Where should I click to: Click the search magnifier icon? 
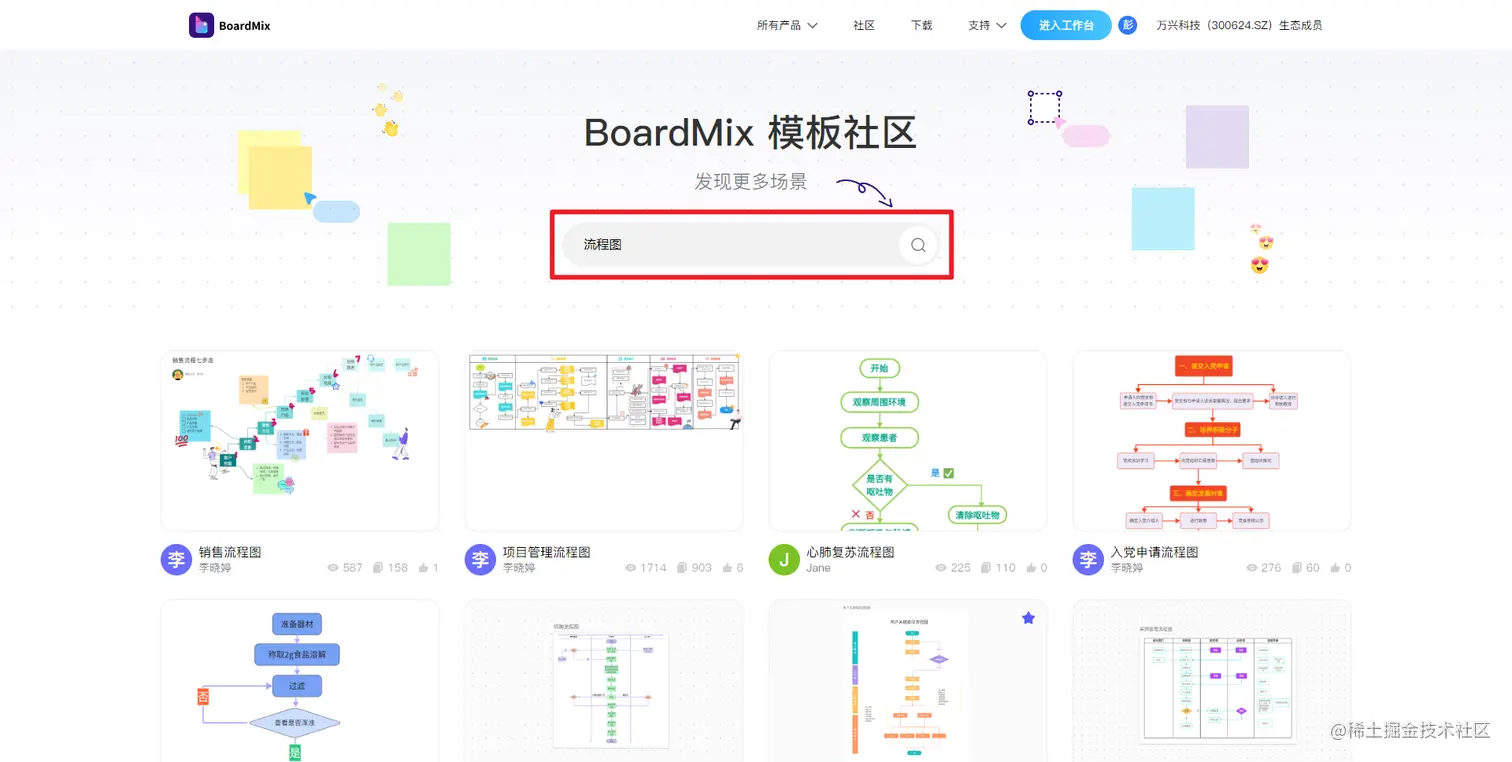tap(918, 244)
